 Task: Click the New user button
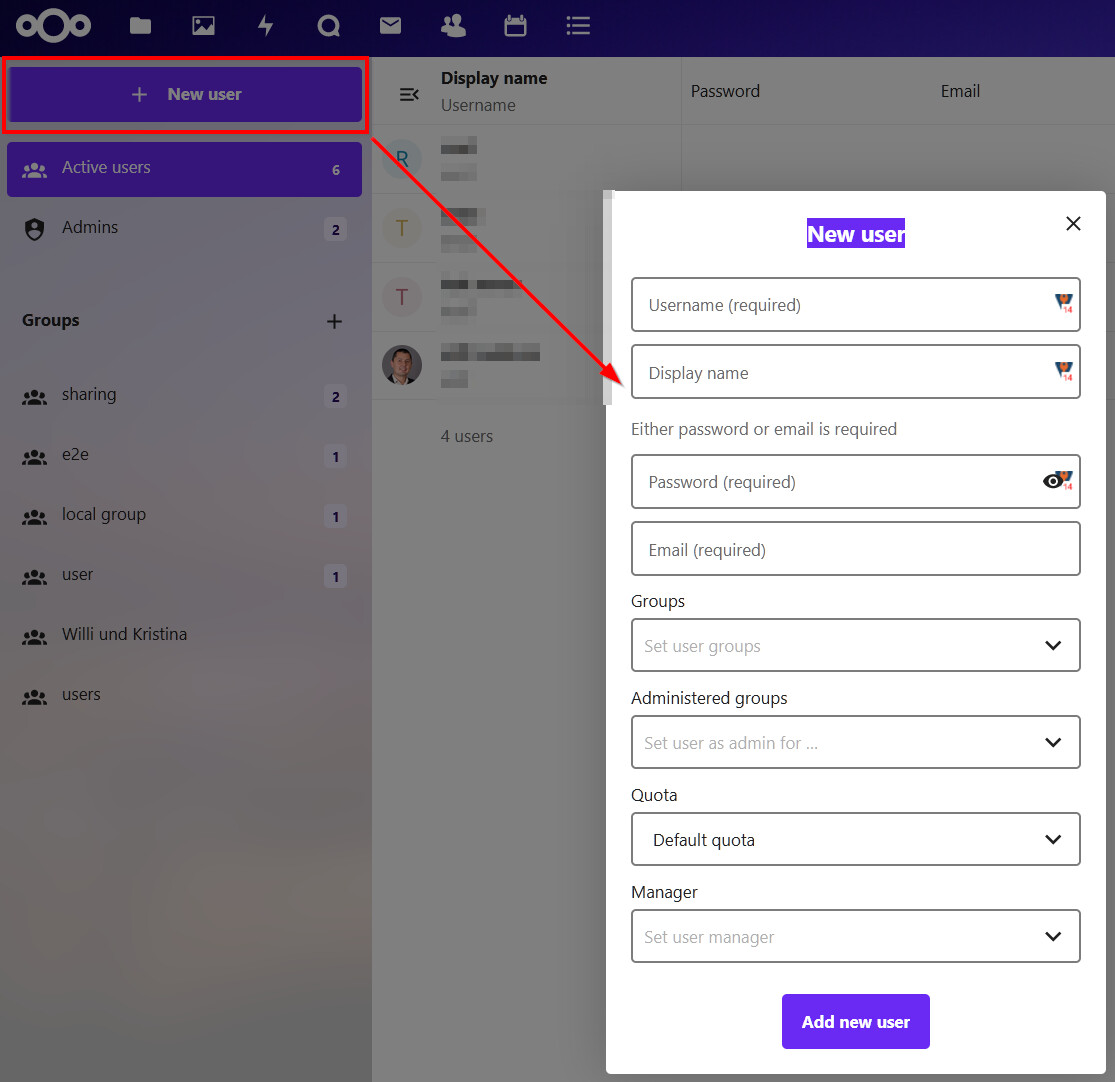(x=184, y=94)
